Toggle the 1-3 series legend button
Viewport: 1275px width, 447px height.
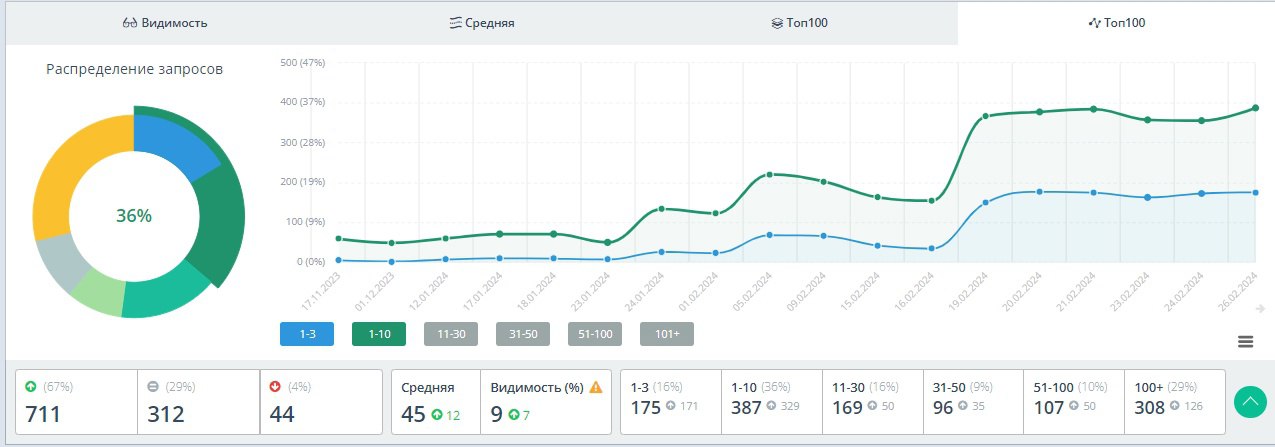tap(308, 335)
